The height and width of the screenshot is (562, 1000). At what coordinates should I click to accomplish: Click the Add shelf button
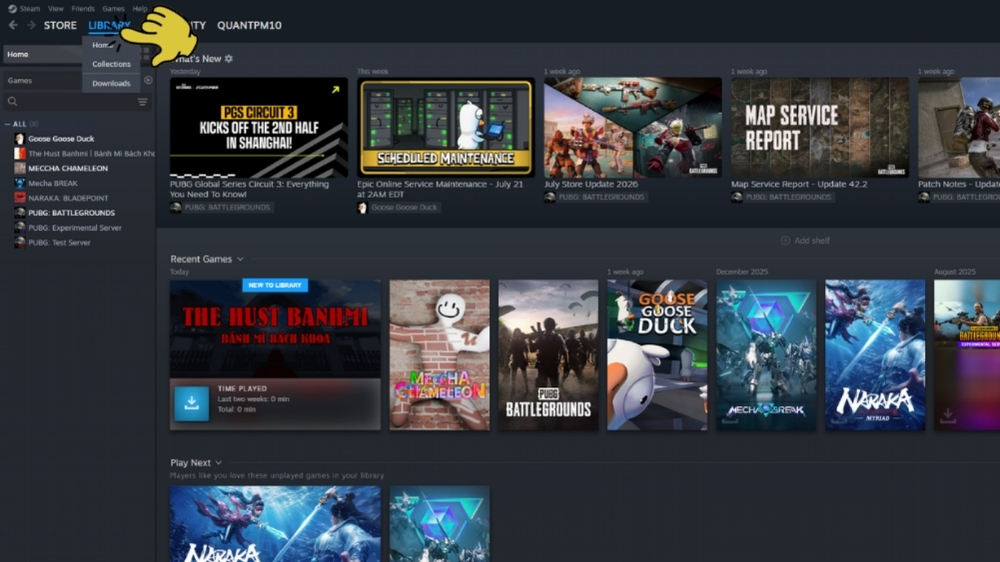tap(805, 240)
